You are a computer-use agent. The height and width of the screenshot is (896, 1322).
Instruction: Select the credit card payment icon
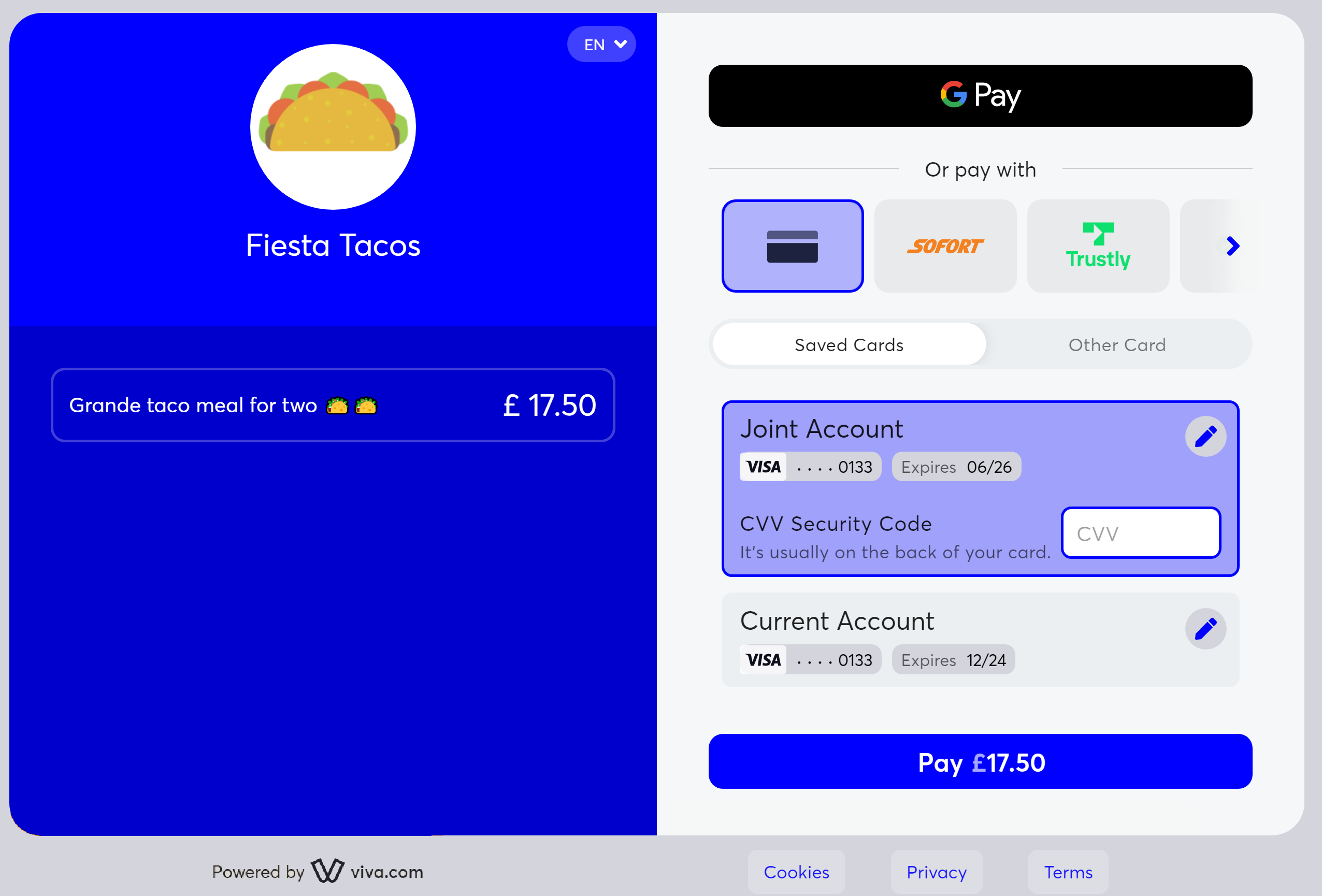(792, 245)
